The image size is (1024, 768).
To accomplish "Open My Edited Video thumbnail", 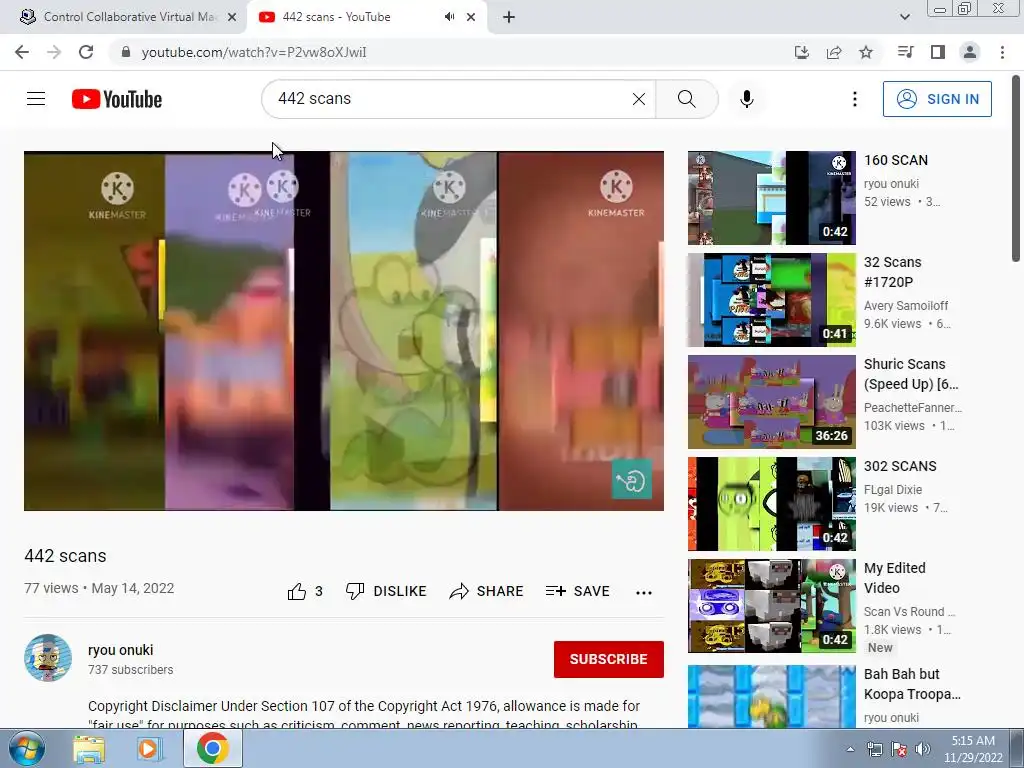I will [x=771, y=605].
